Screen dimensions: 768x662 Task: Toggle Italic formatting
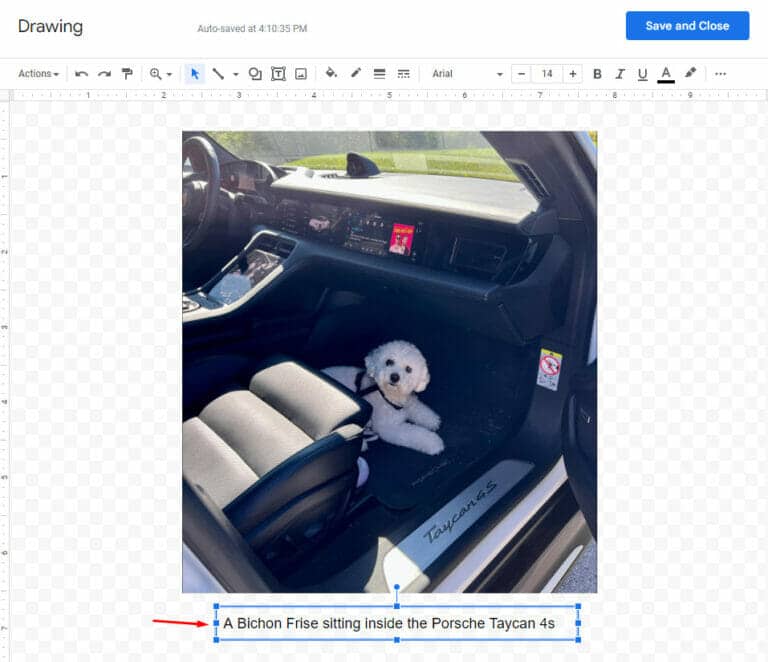620,74
